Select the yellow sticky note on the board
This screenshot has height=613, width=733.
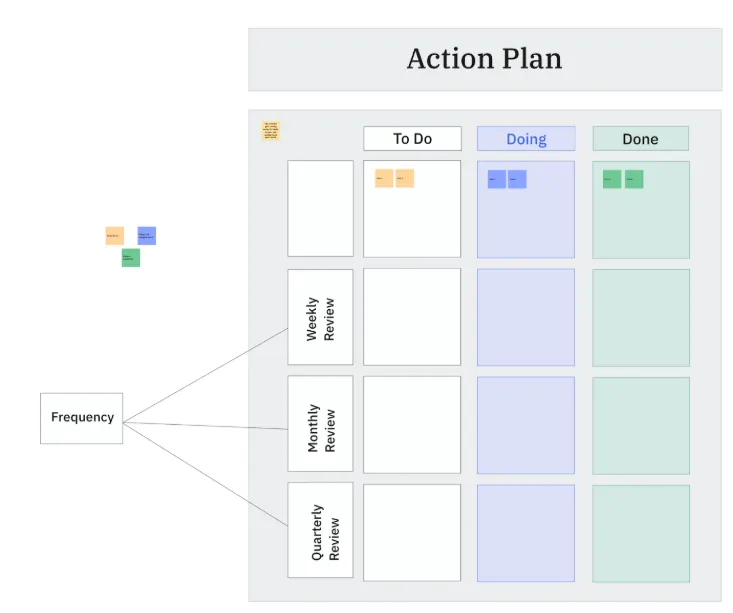(271, 130)
